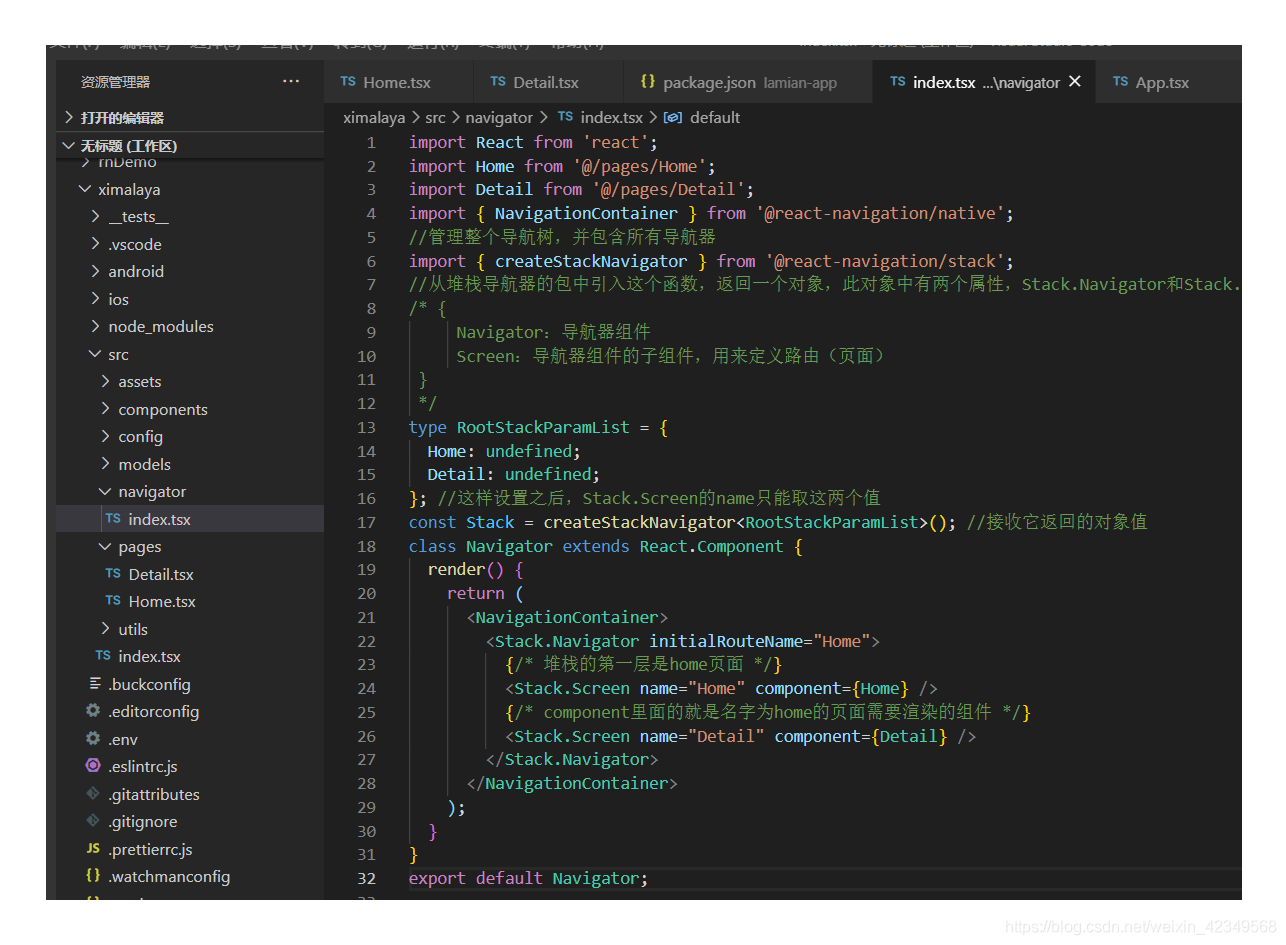
Task: Expand the models folder
Action: click(x=190, y=464)
